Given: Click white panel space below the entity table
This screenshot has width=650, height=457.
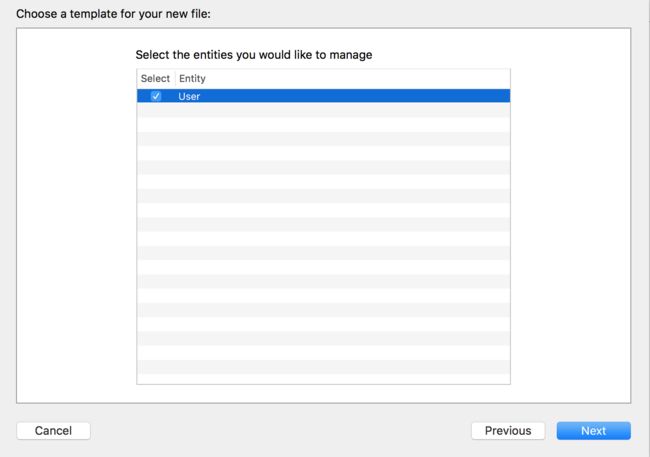Looking at the screenshot, I should [323, 394].
